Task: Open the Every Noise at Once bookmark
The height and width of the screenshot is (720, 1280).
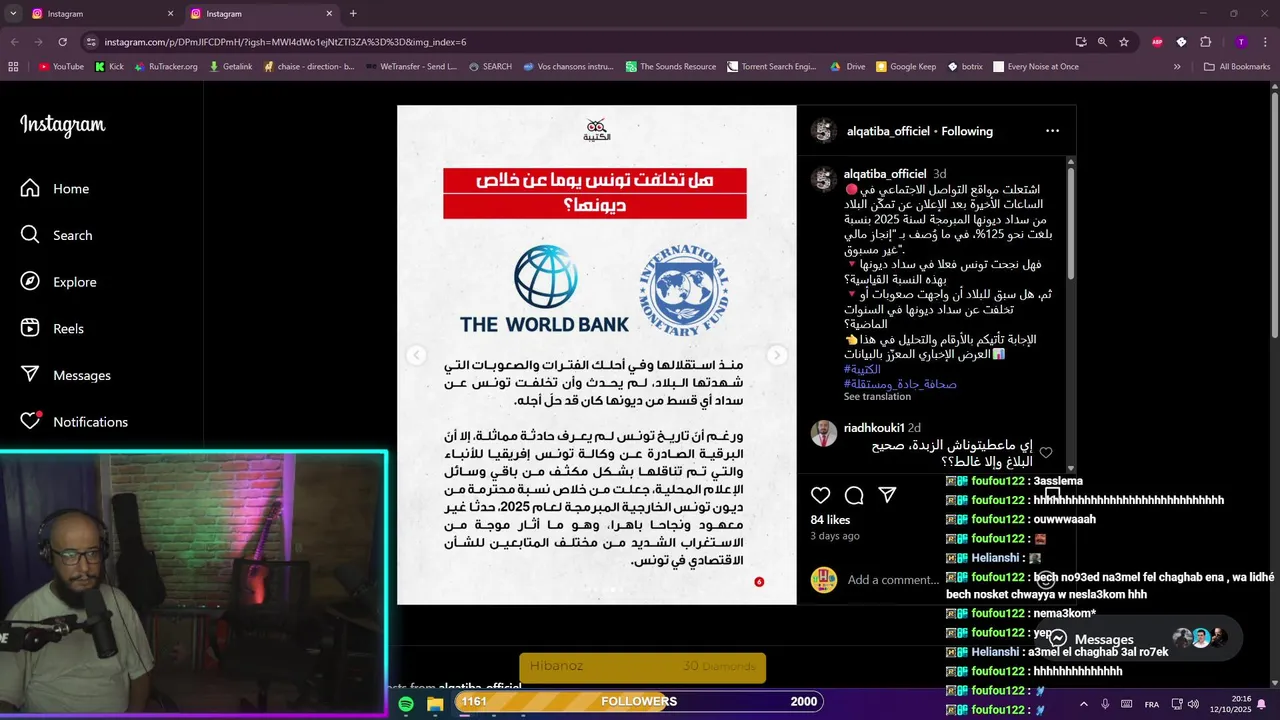Action: point(1036,67)
